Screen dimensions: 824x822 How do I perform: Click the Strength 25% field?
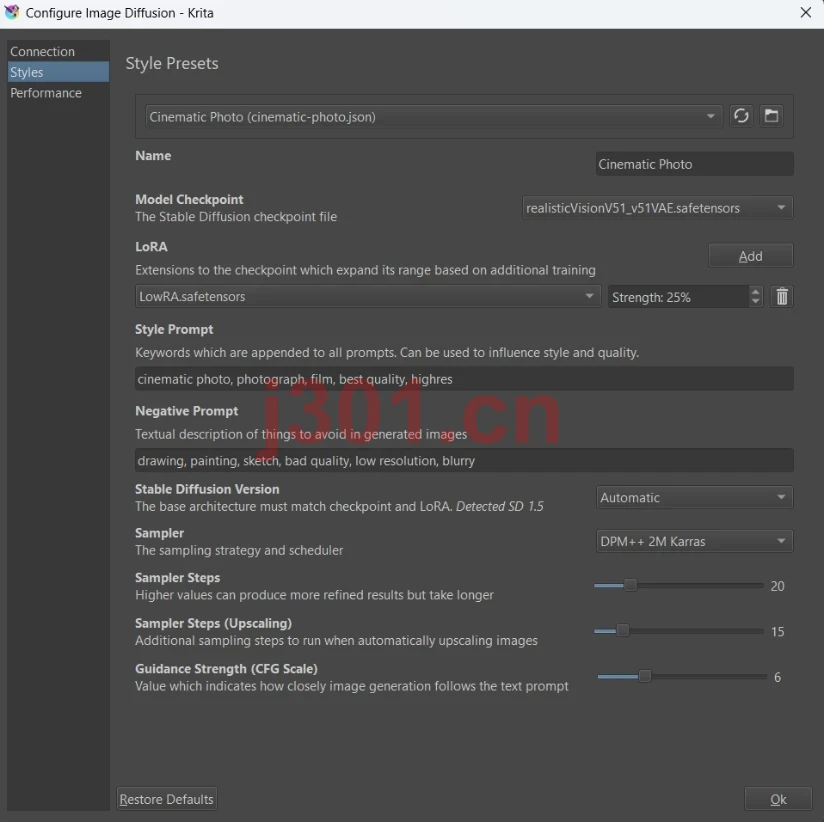pos(678,297)
